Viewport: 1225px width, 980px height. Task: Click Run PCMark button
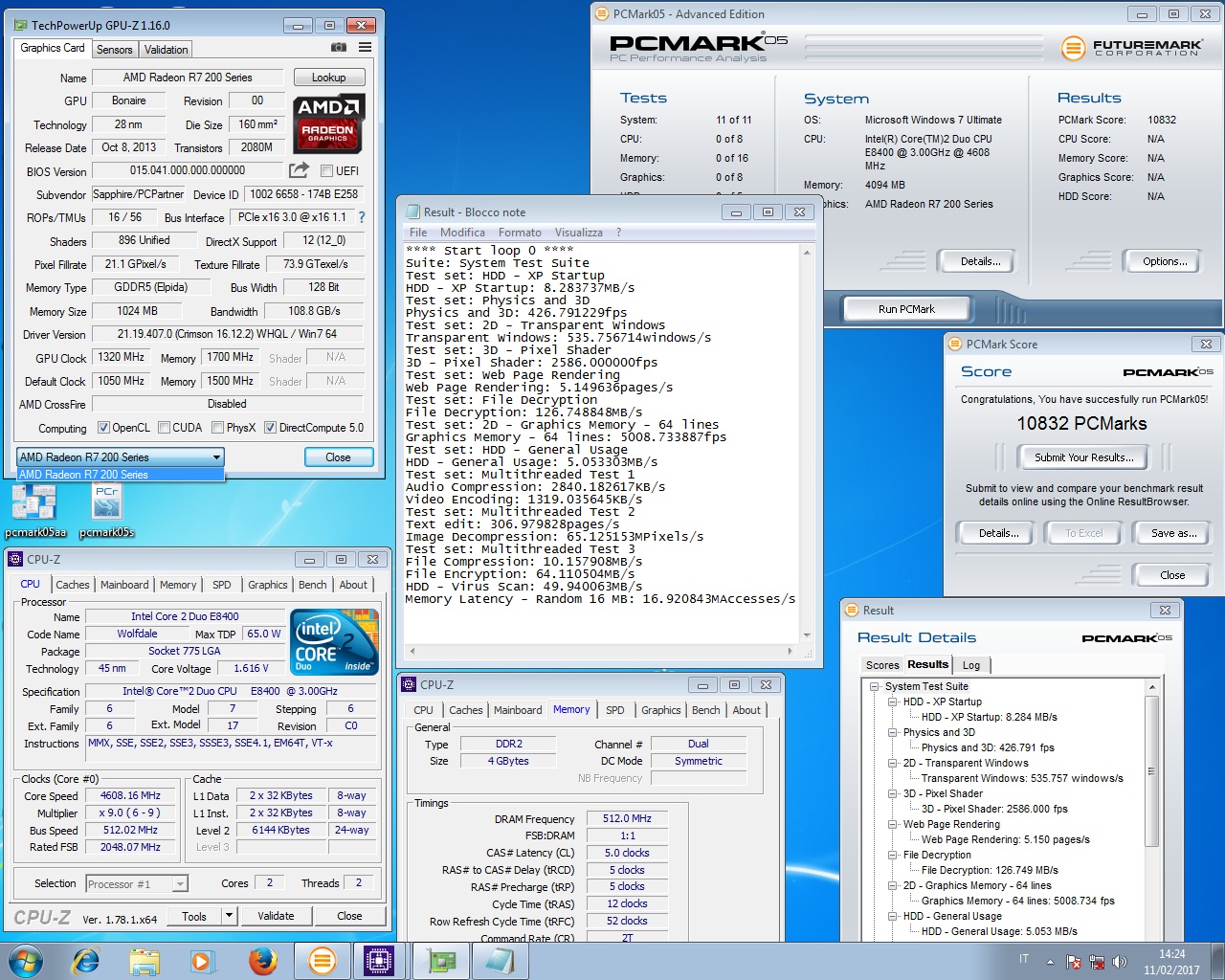click(x=906, y=309)
